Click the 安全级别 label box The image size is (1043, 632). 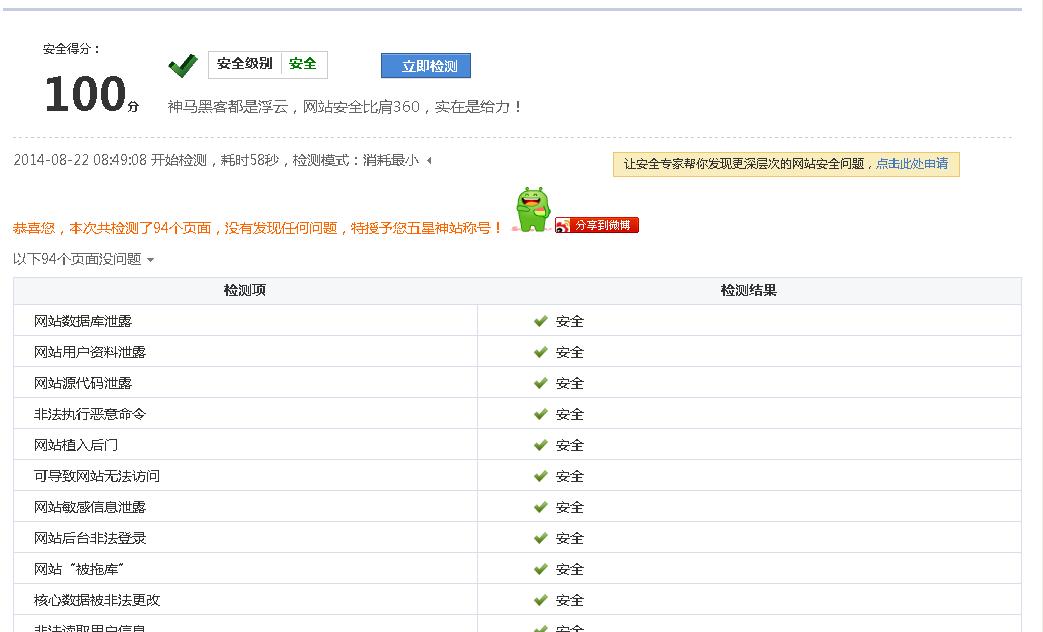[x=245, y=64]
